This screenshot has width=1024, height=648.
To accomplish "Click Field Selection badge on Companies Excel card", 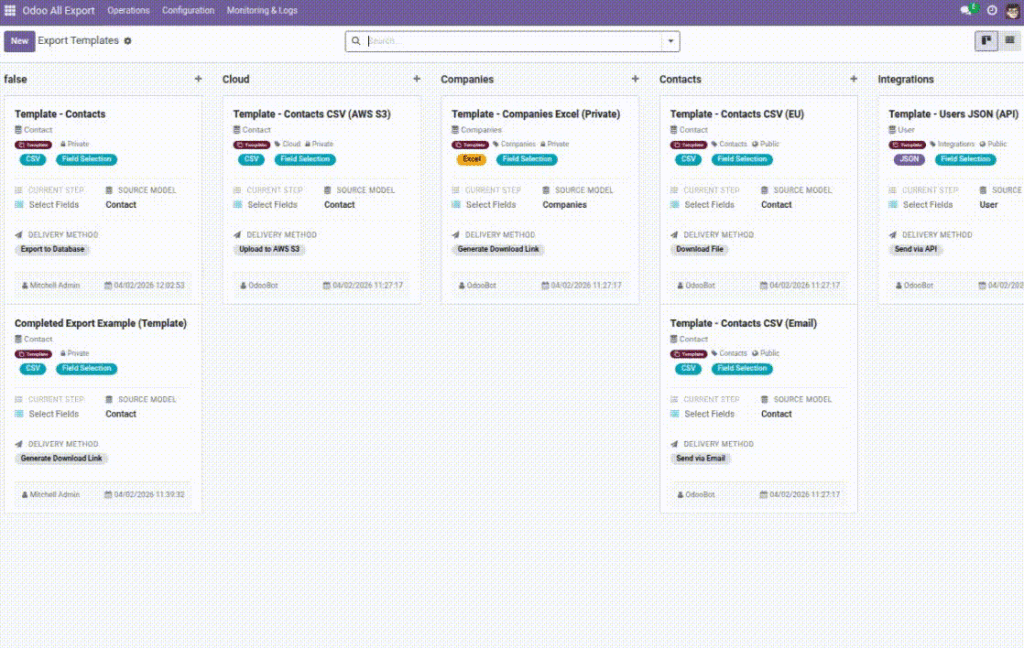I will 527,159.
